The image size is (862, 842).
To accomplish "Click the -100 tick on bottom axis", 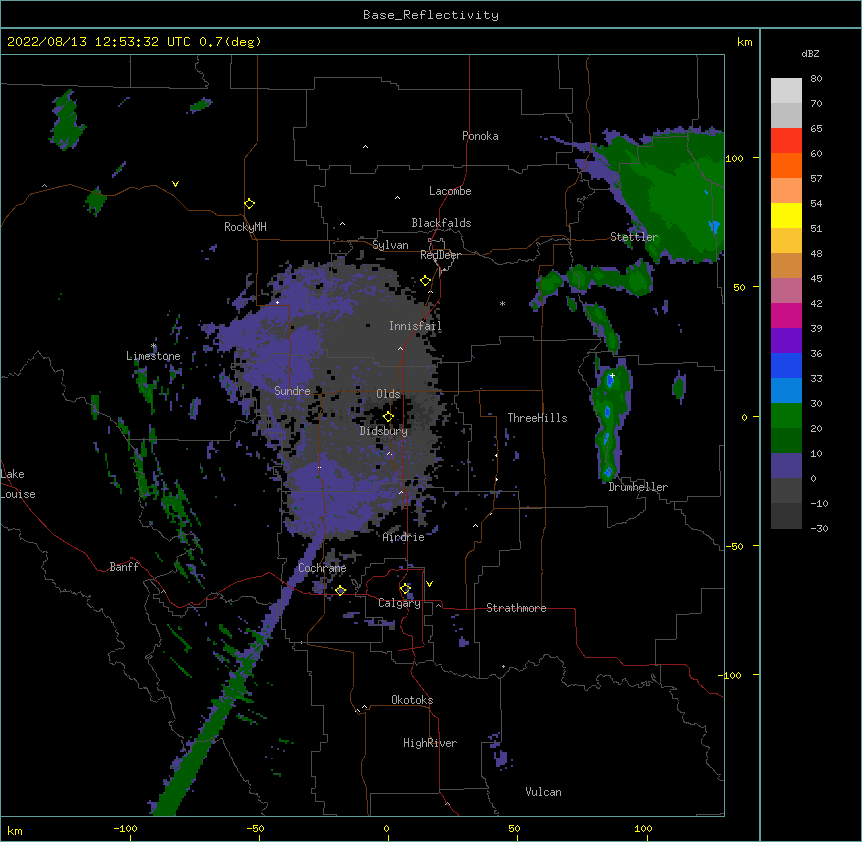I will (x=125, y=828).
